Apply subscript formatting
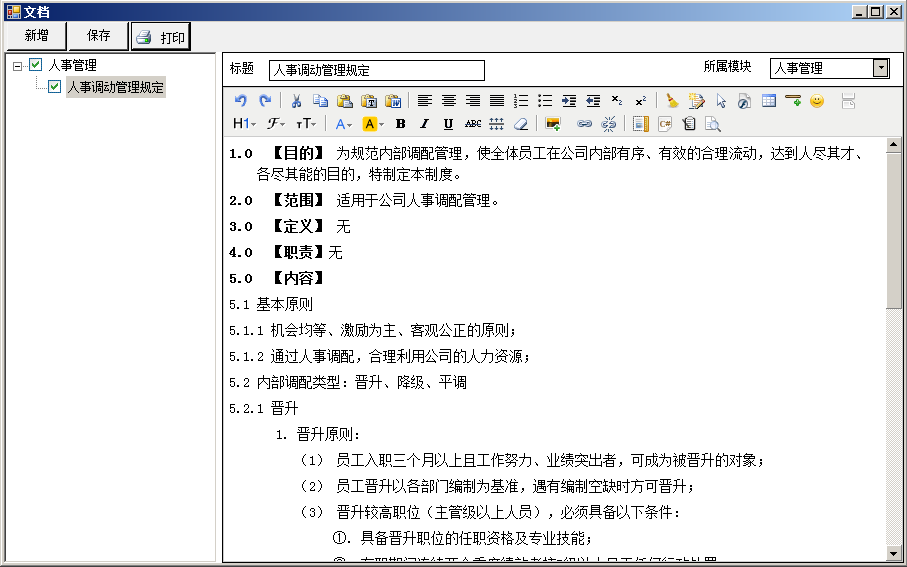907x567 pixels. point(617,101)
